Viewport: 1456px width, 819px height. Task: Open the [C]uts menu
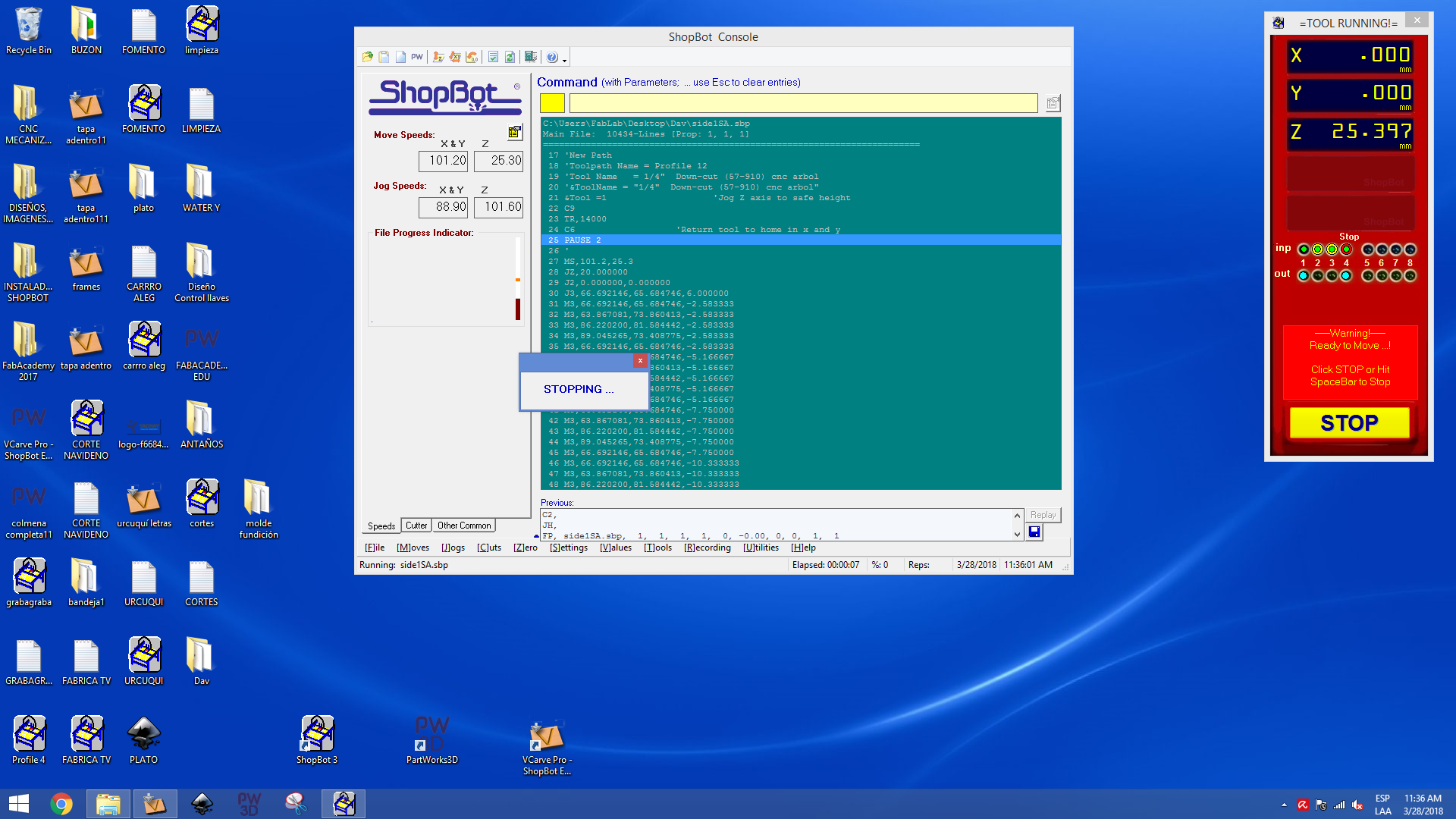489,548
